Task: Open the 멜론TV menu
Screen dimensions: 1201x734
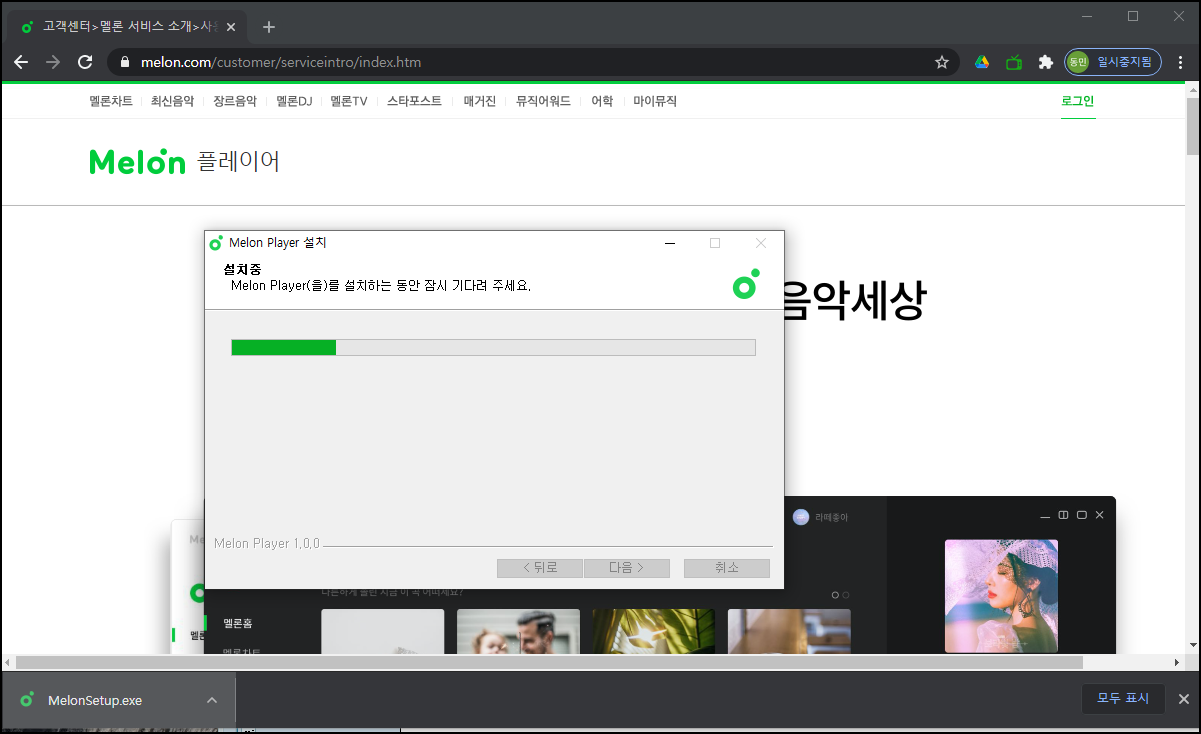Action: (349, 101)
